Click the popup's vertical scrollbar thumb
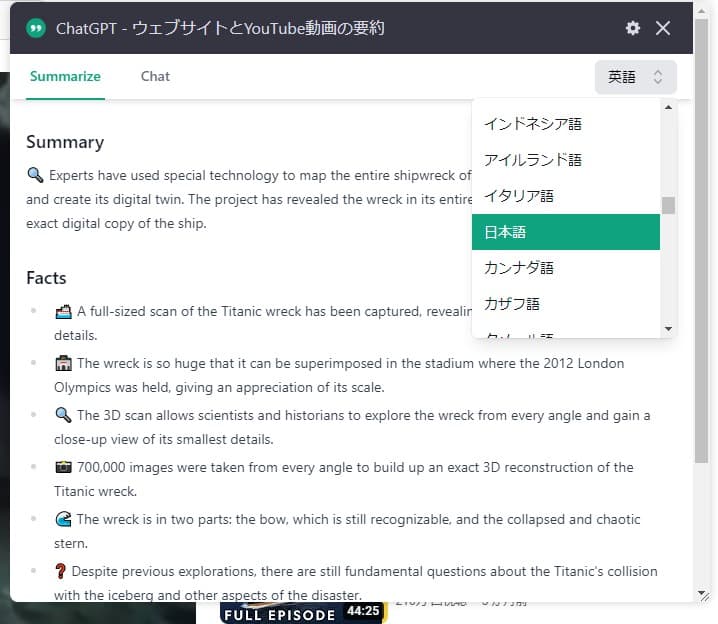718x624 pixels. point(701,240)
